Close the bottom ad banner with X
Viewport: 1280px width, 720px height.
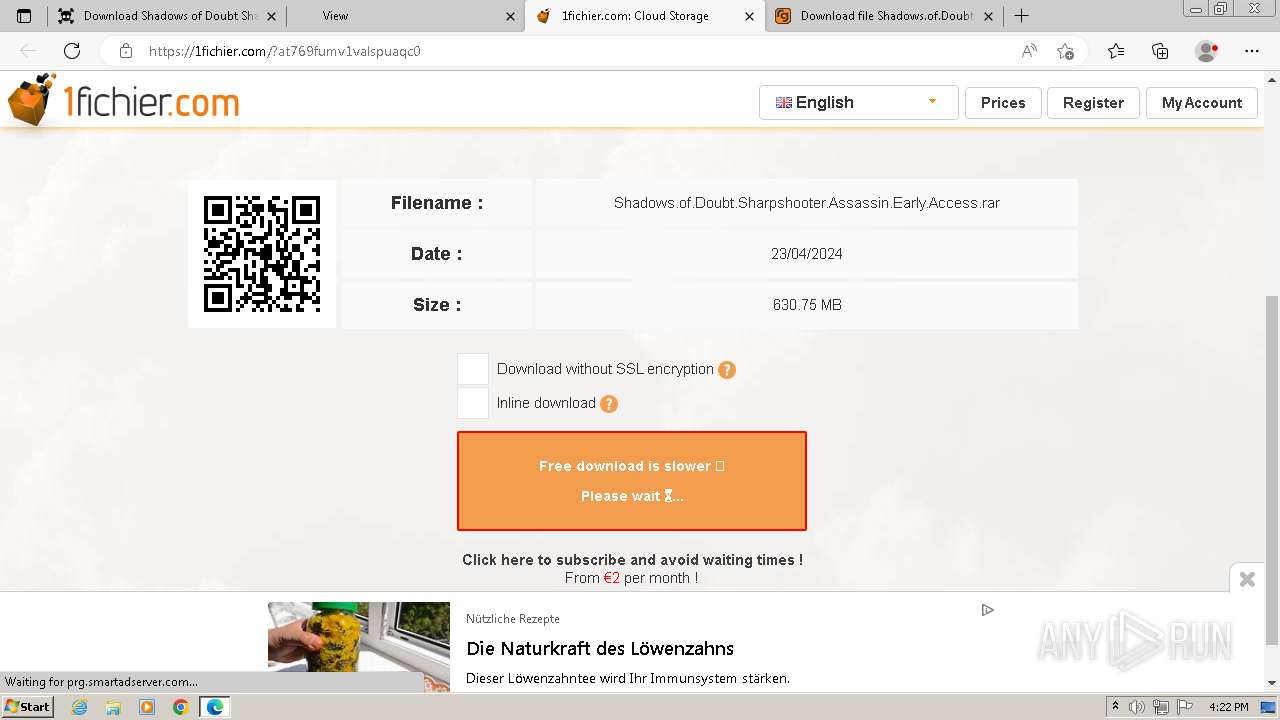(1247, 579)
